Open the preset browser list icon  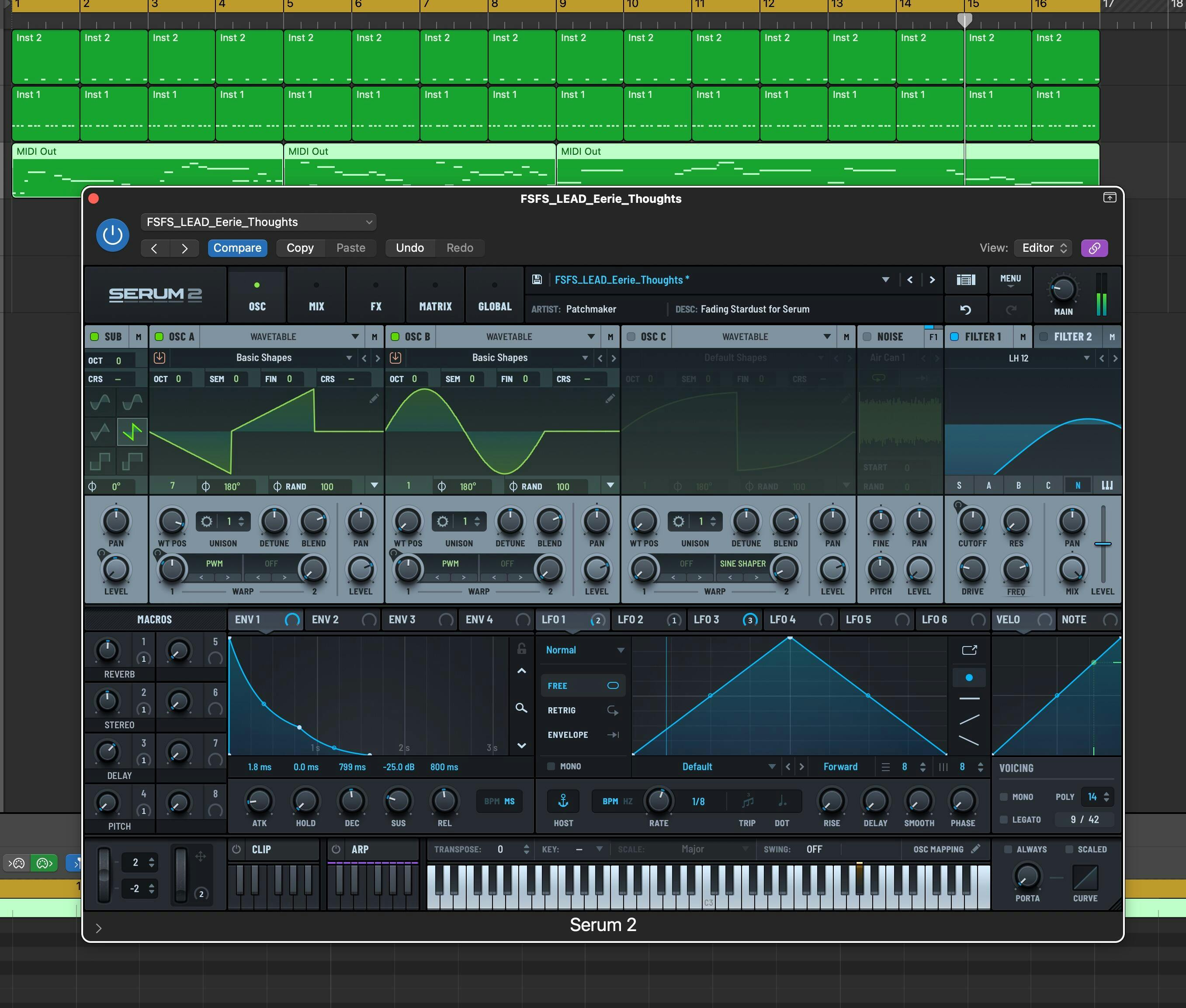965,279
